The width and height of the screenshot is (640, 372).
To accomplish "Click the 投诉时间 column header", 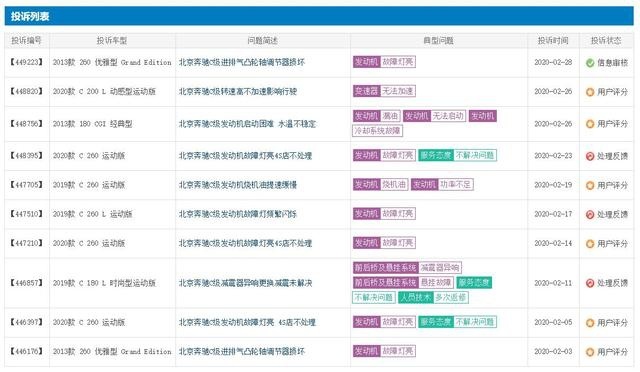I will point(553,40).
